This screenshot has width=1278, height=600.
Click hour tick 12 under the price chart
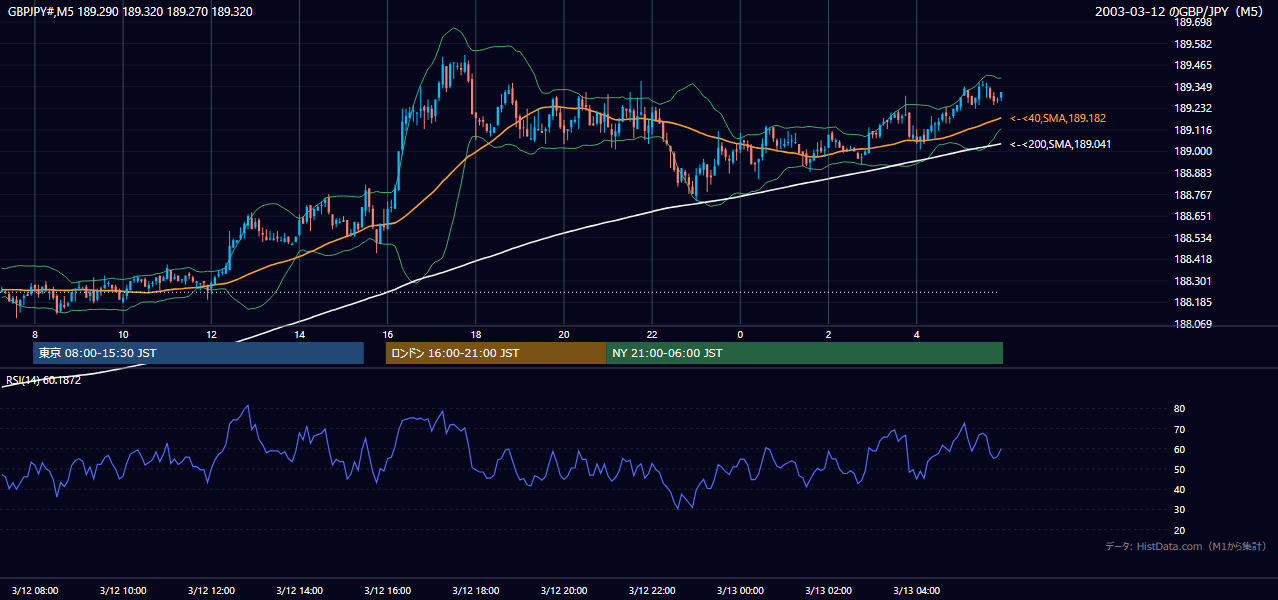[211, 334]
